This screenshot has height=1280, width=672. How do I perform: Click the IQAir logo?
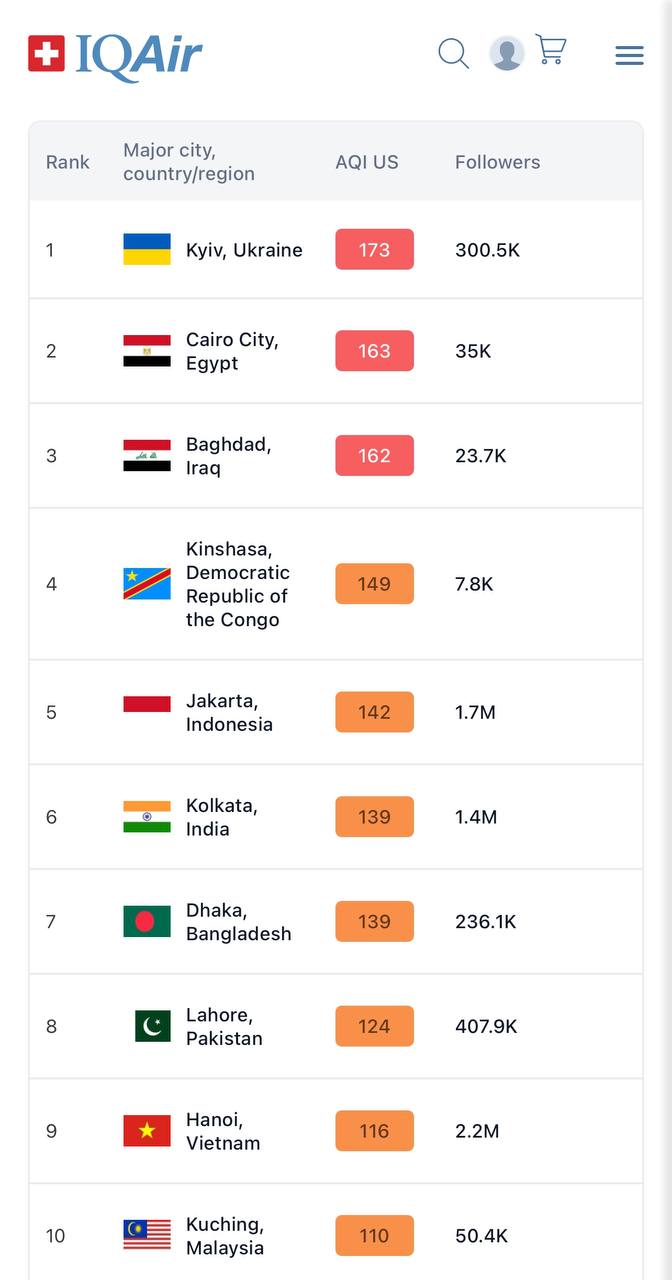(x=115, y=54)
